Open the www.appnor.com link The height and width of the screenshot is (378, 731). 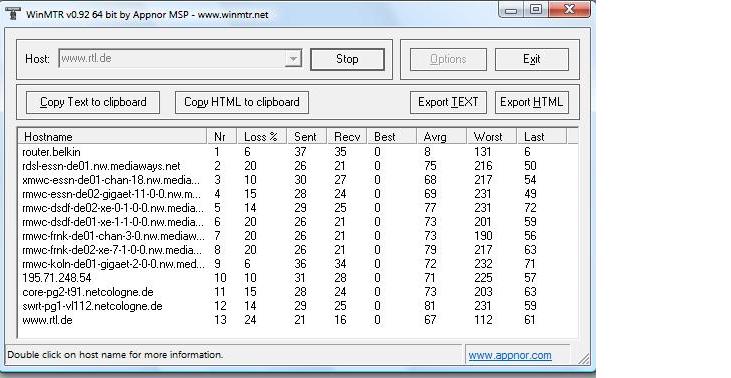510,355
